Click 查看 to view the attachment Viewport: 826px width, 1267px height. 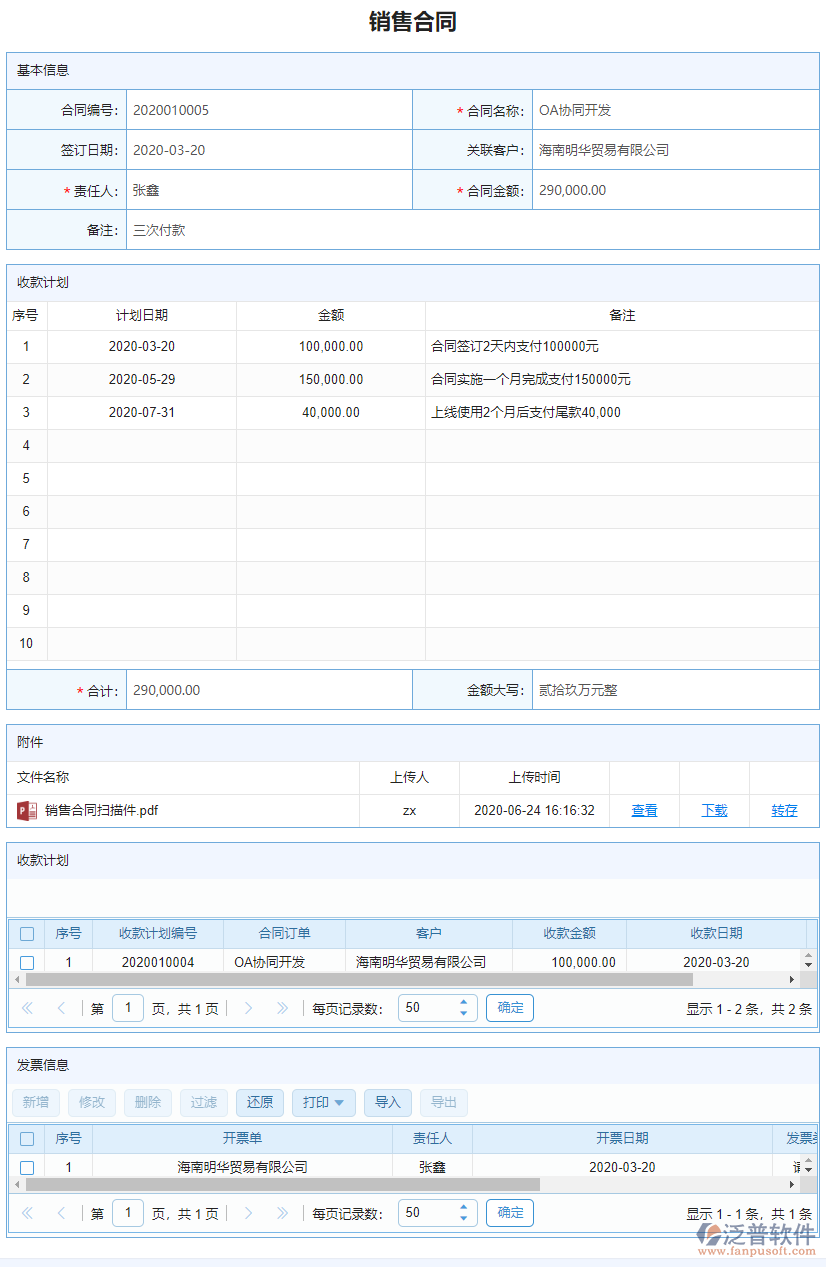click(x=644, y=810)
